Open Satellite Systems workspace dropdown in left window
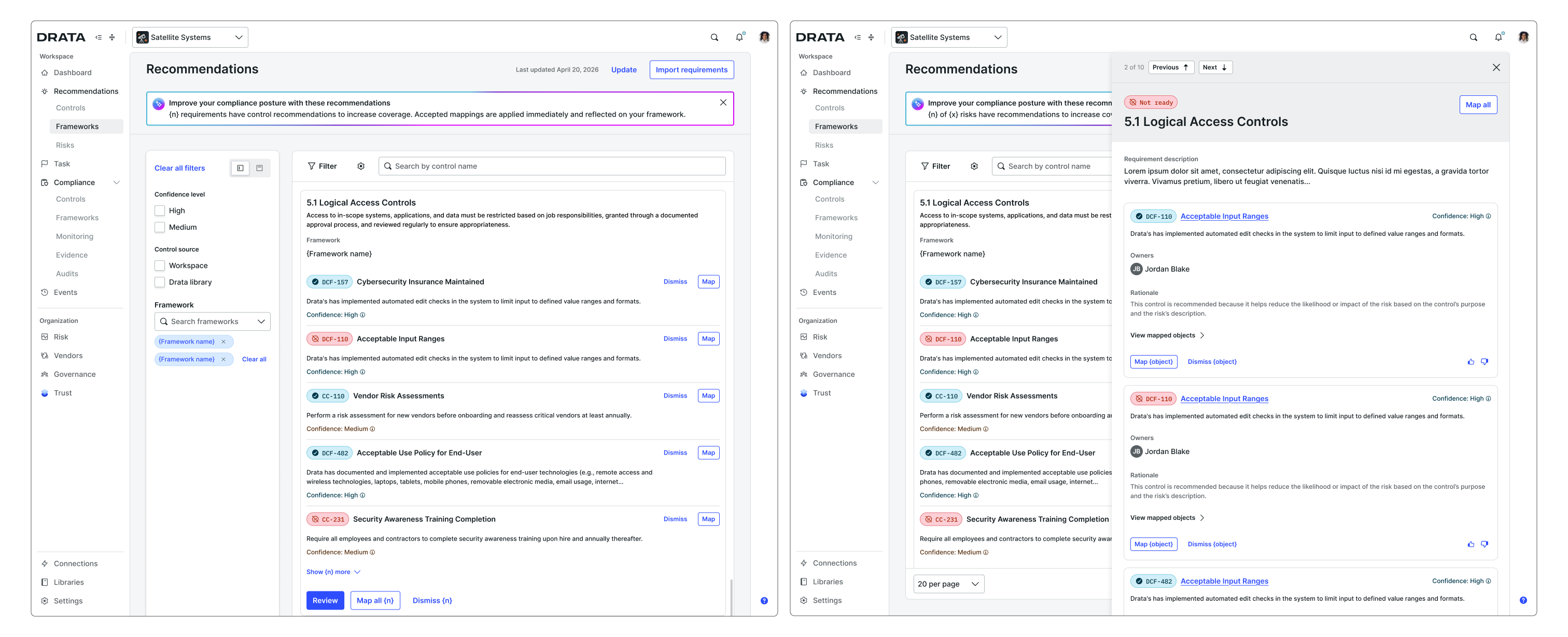This screenshot has width=1568, height=637. pos(190,37)
